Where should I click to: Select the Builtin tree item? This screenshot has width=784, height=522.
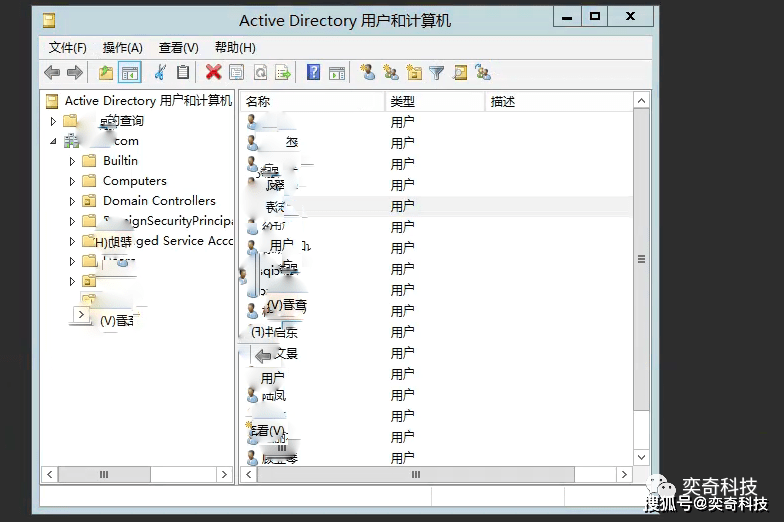click(x=120, y=160)
